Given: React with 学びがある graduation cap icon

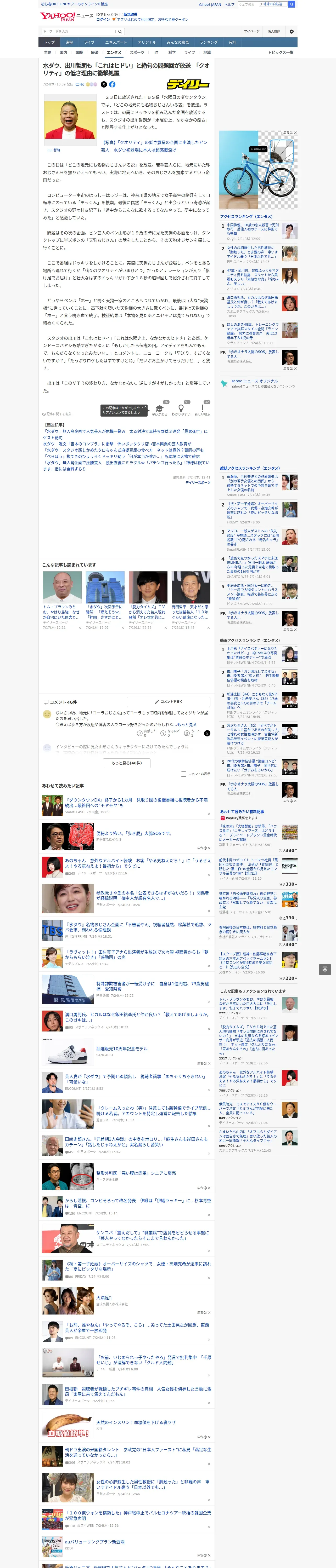Looking at the screenshot, I should [x=160, y=408].
